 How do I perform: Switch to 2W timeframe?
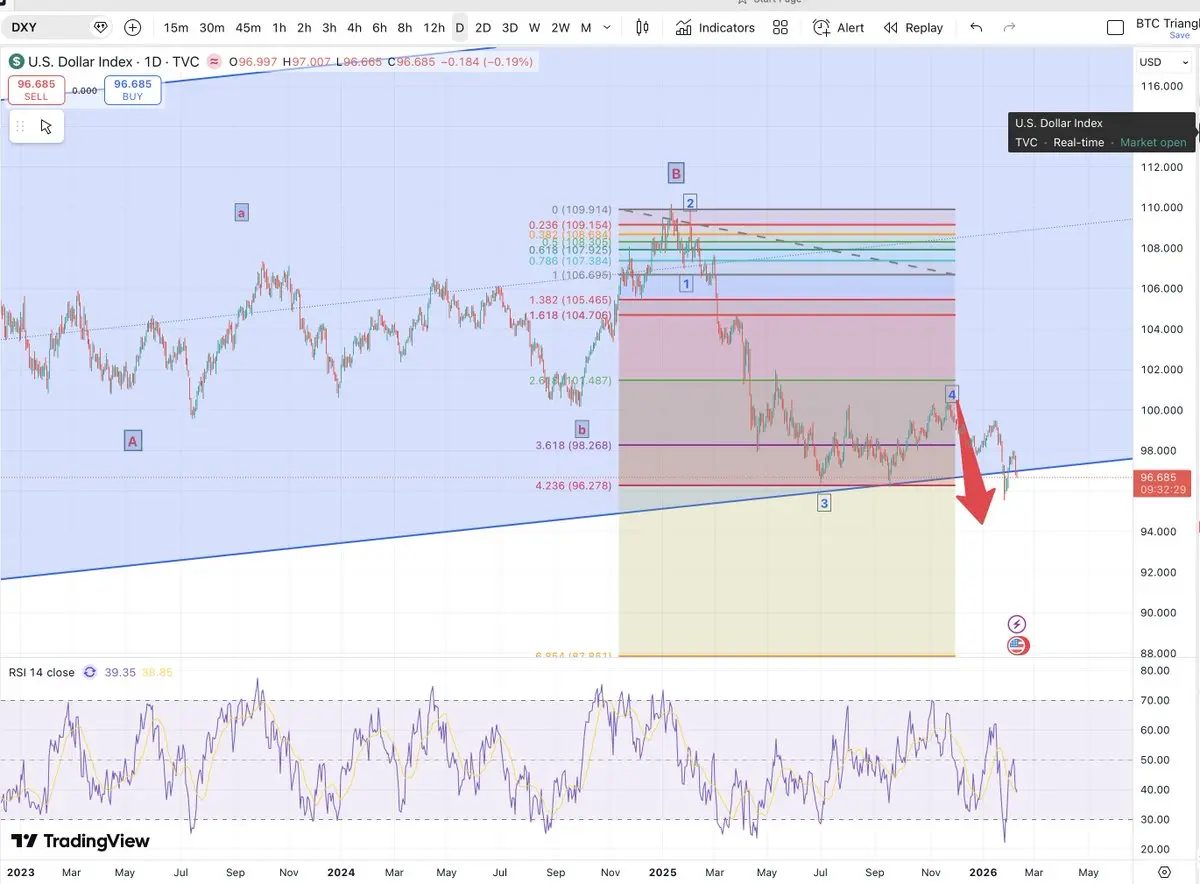[x=560, y=27]
